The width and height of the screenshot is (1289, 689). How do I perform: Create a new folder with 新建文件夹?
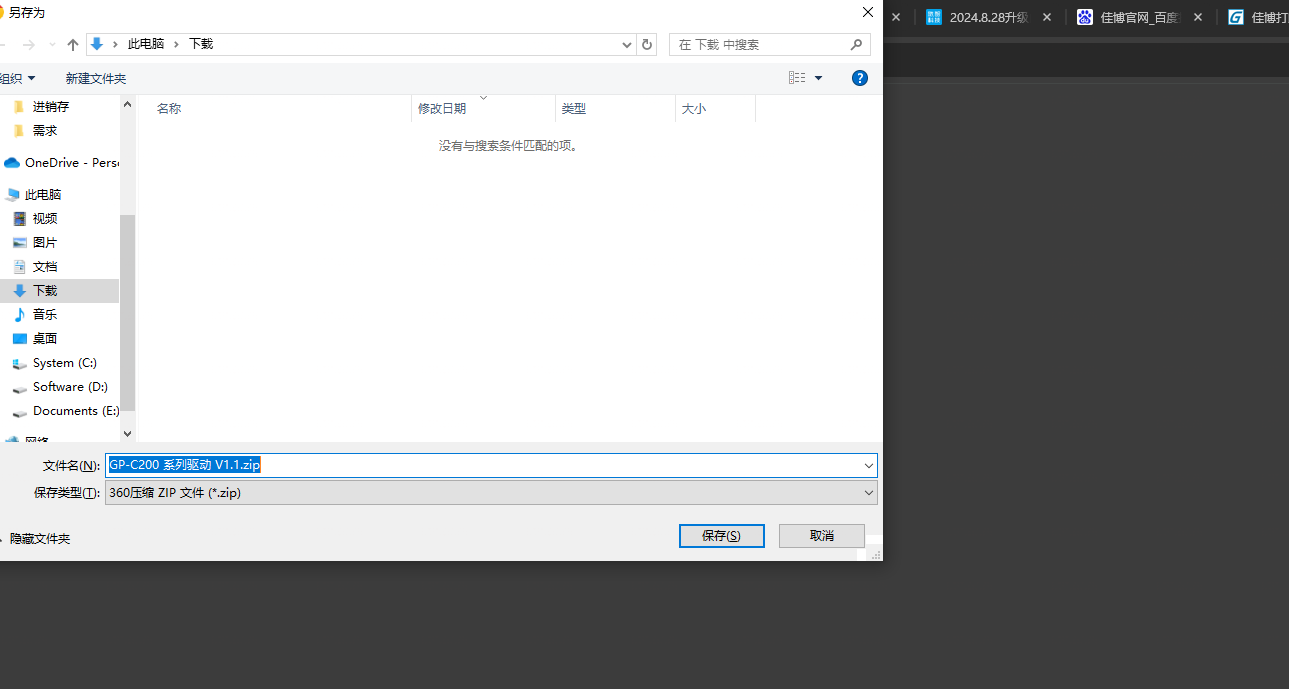[x=96, y=78]
